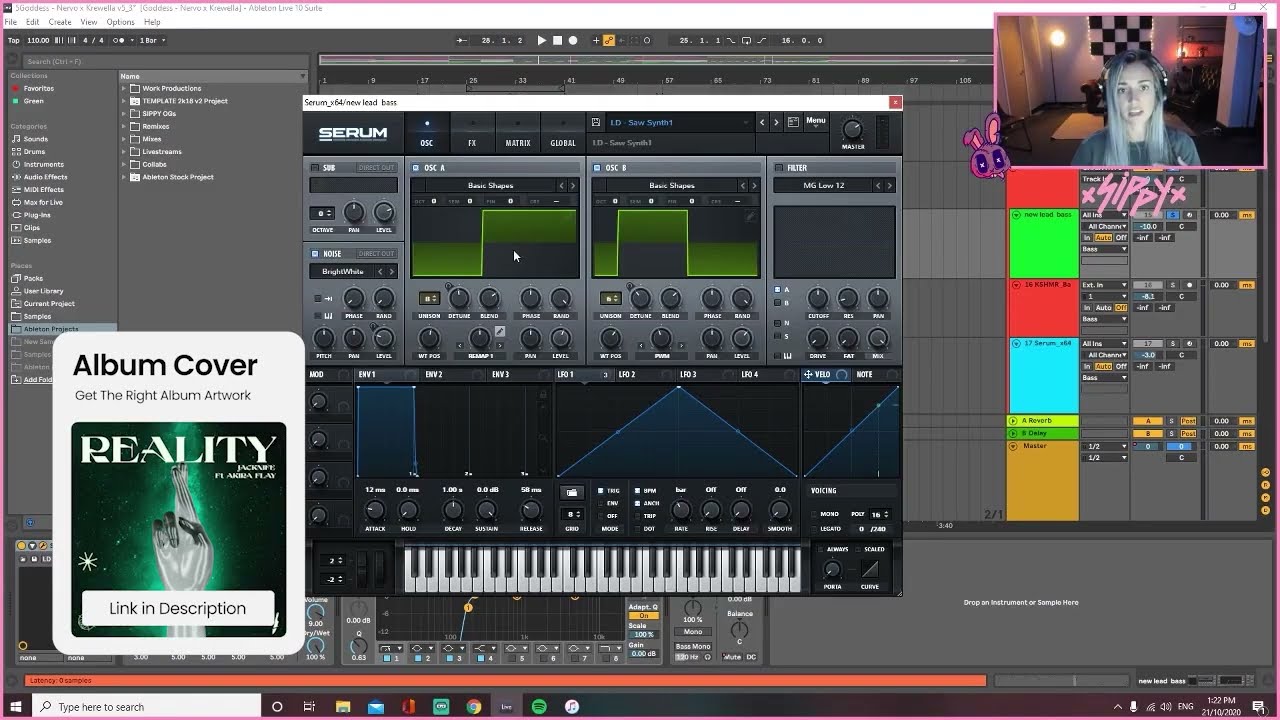Image resolution: width=1280 pixels, height=720 pixels.
Task: Click the ENV 1 ATTACK knob
Action: (376, 511)
